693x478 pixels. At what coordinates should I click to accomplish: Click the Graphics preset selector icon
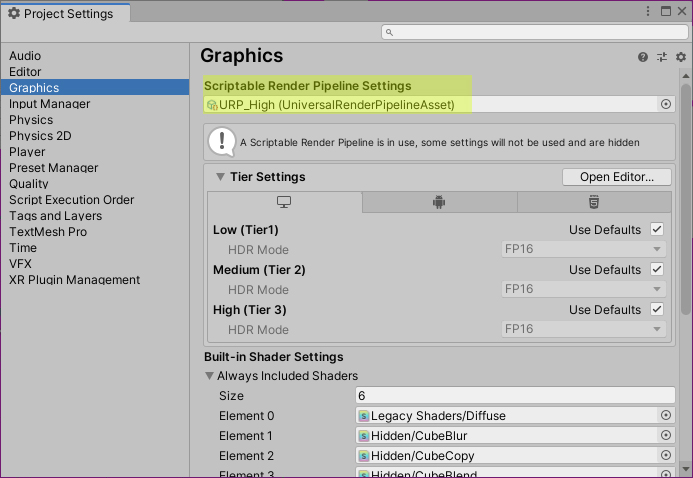coord(662,58)
